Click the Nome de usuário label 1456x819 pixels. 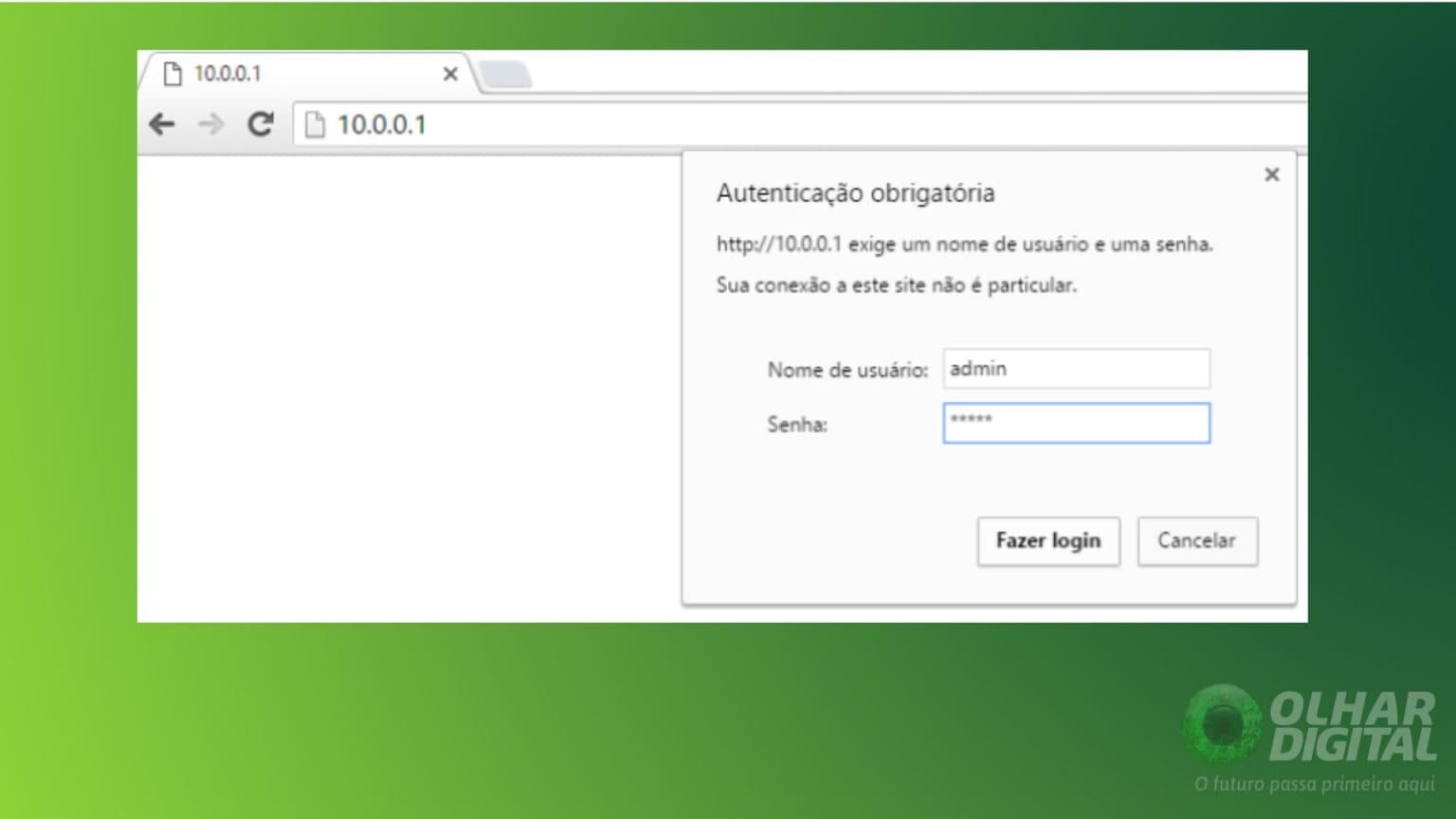[x=846, y=371]
